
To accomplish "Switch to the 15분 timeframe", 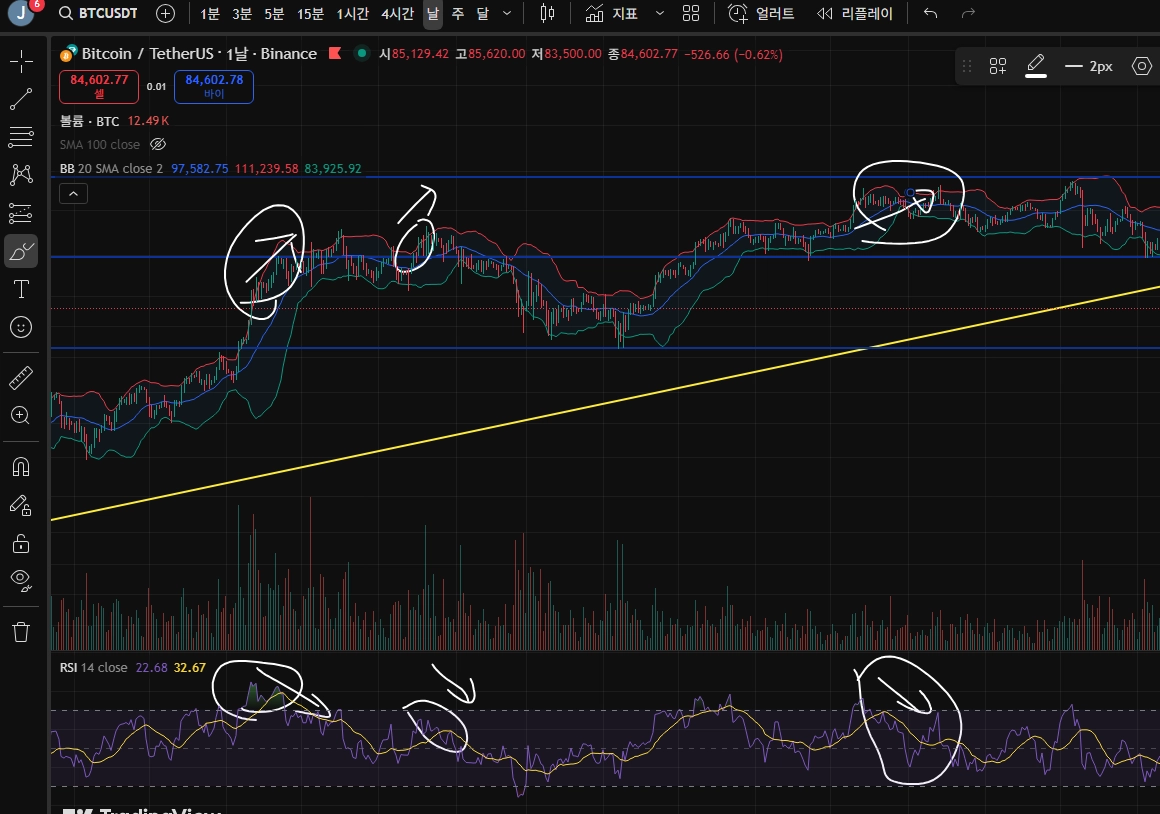I will [x=310, y=13].
